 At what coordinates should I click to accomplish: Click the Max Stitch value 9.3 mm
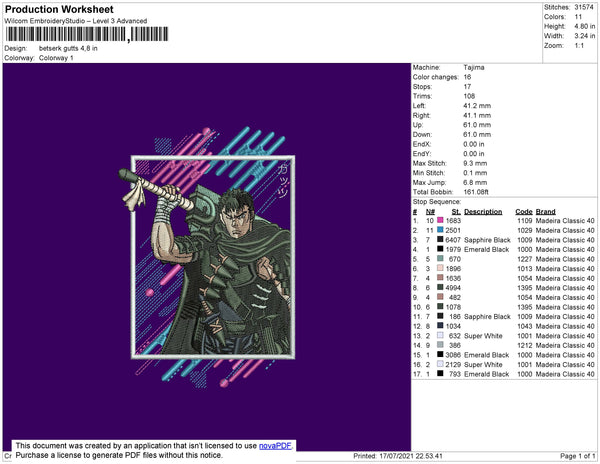pos(475,163)
